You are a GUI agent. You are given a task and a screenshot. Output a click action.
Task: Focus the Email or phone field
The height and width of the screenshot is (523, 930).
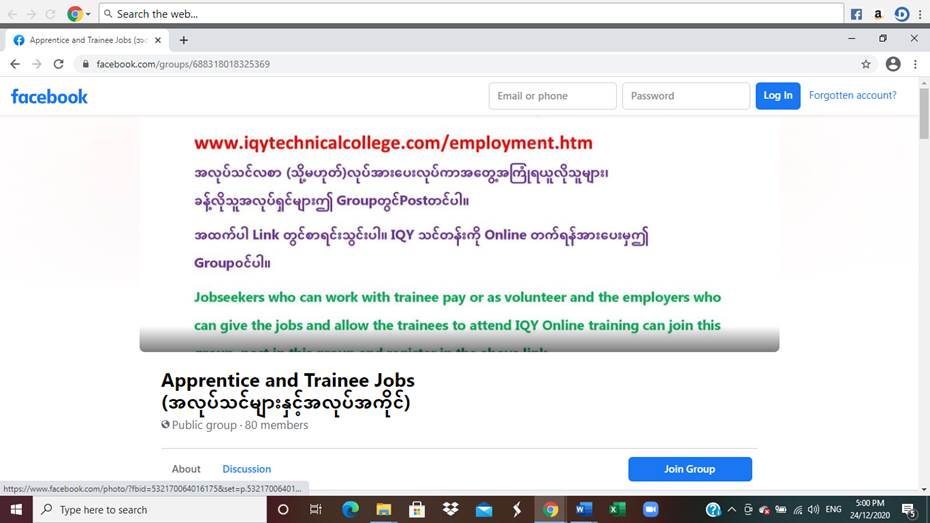point(552,96)
